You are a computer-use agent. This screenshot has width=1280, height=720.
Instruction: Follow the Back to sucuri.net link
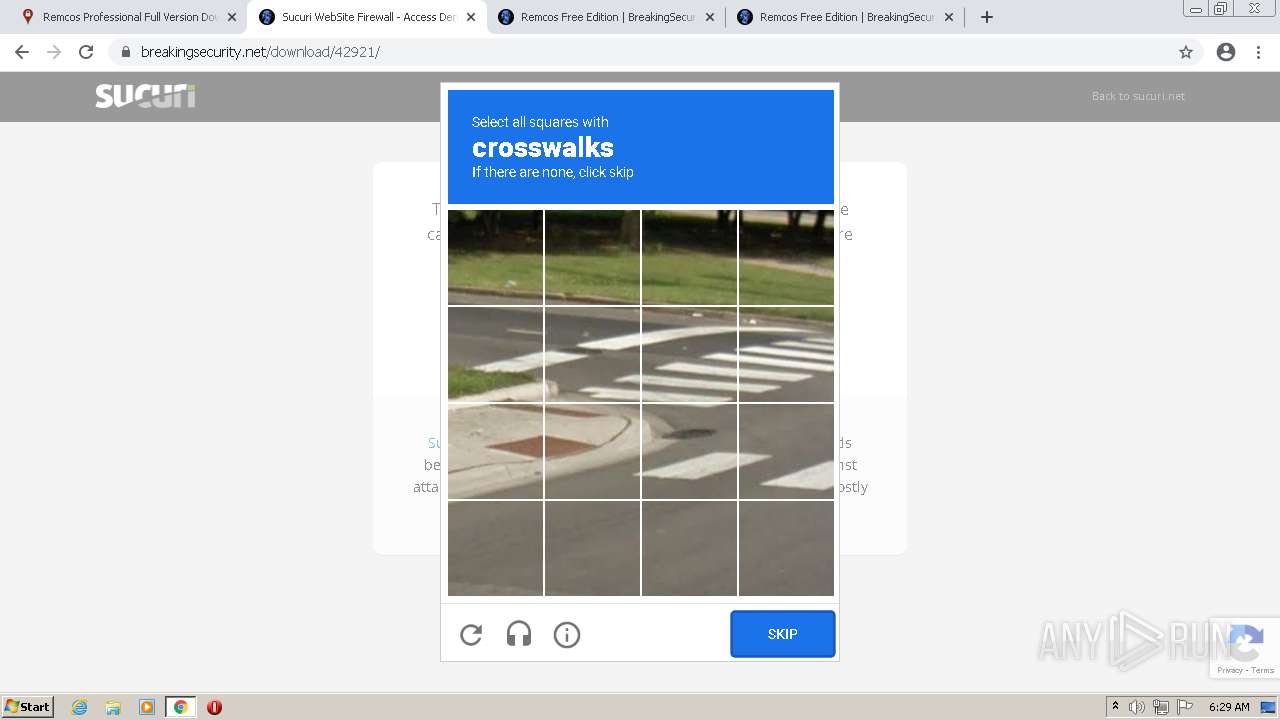(x=1138, y=96)
